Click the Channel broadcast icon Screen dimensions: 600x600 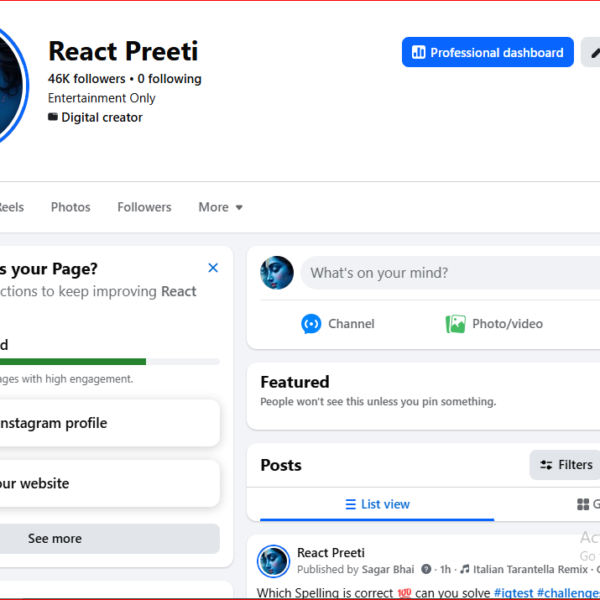click(311, 324)
